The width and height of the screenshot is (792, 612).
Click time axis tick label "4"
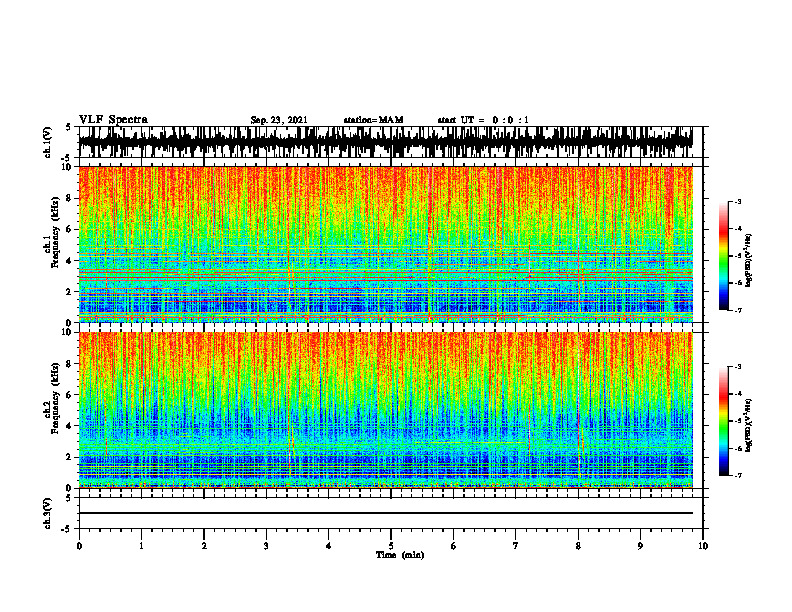coord(329,546)
